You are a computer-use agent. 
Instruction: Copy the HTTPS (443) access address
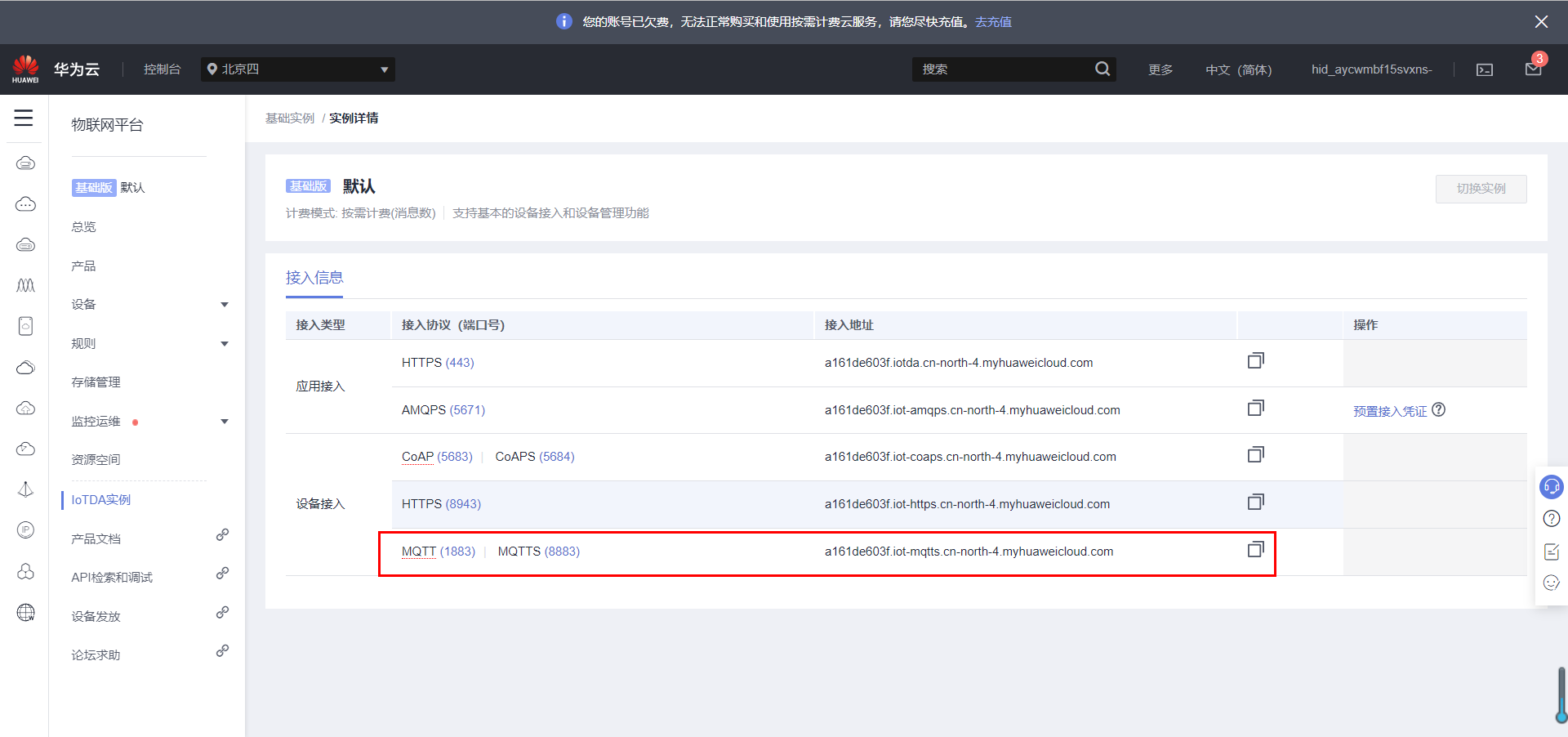pyautogui.click(x=1256, y=360)
